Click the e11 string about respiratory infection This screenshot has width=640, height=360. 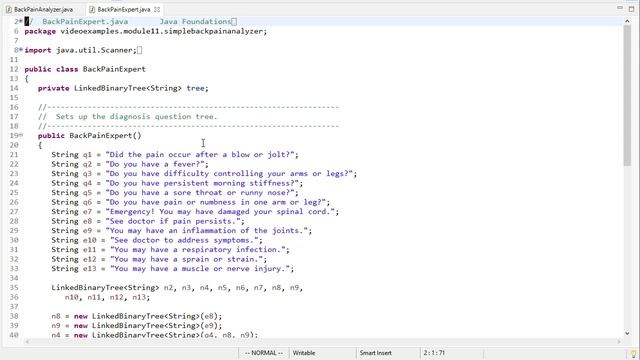click(x=198, y=249)
